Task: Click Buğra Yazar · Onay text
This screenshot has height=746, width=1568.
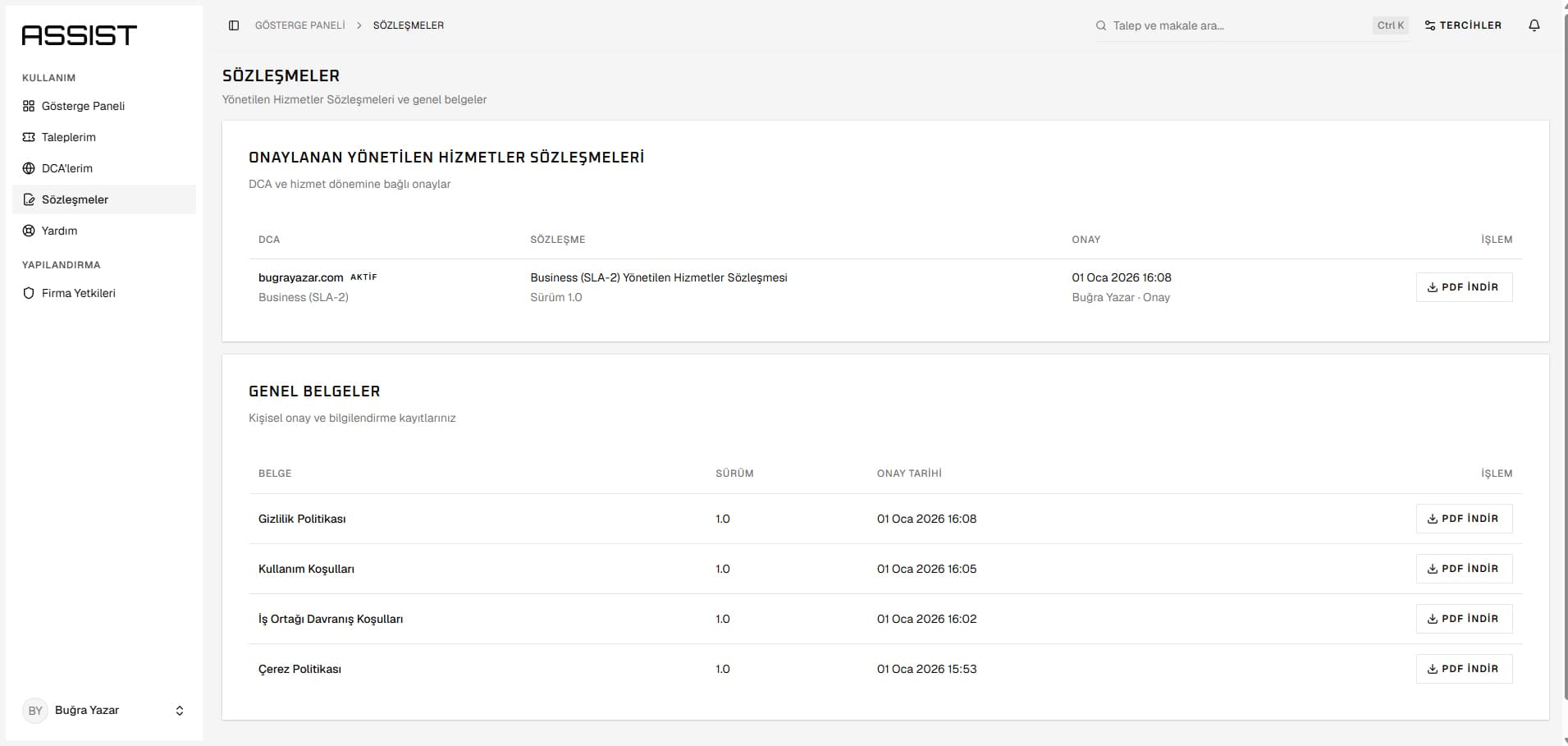Action: pos(1121,297)
